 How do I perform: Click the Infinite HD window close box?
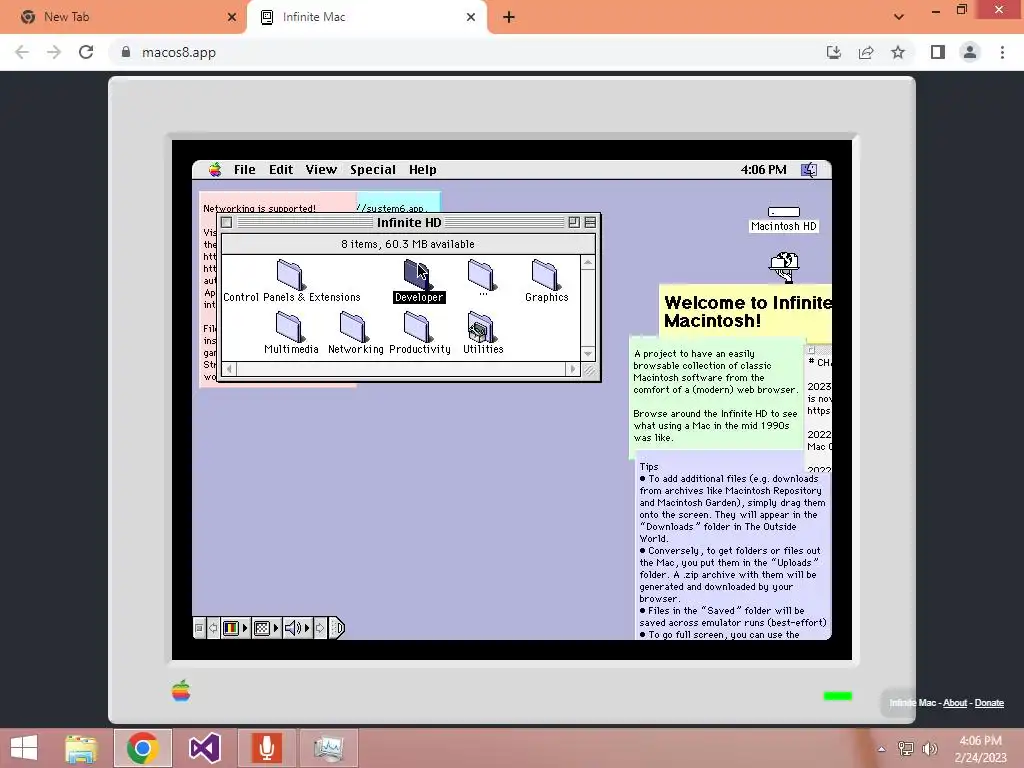click(x=227, y=223)
